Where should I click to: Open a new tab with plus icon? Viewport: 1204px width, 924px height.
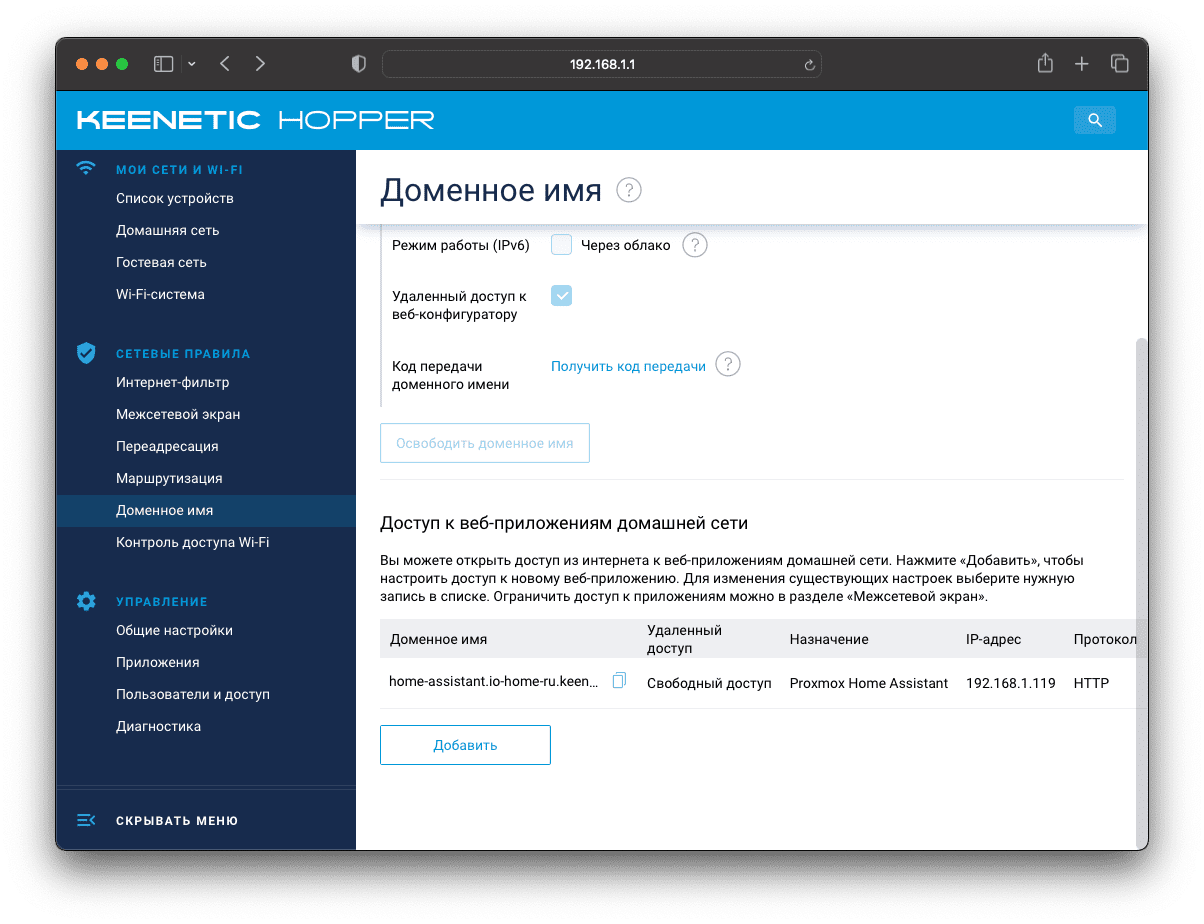click(x=1081, y=64)
